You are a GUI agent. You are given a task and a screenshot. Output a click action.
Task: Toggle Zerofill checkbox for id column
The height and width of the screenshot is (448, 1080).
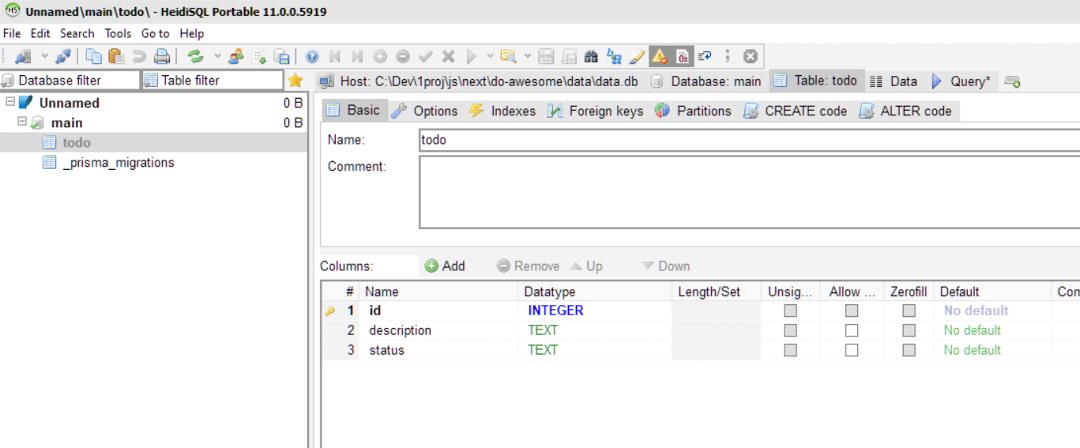pos(909,311)
